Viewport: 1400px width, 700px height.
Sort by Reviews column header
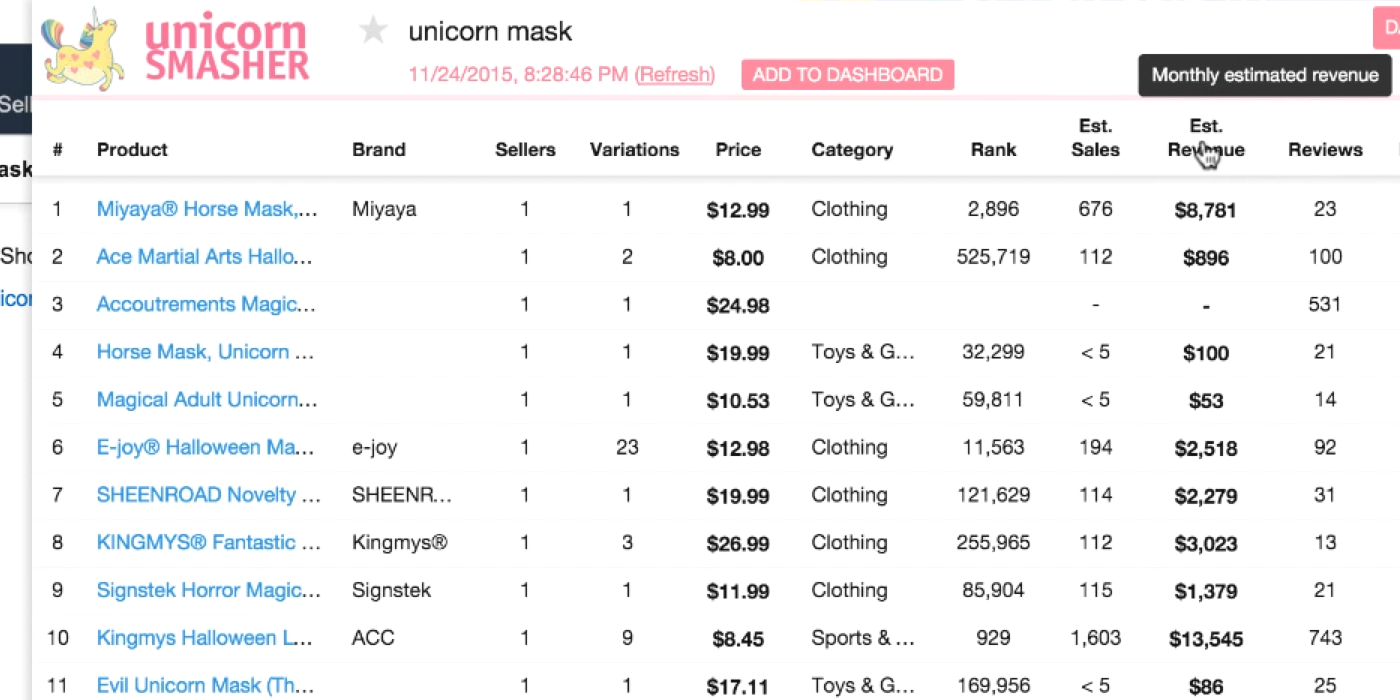point(1325,150)
